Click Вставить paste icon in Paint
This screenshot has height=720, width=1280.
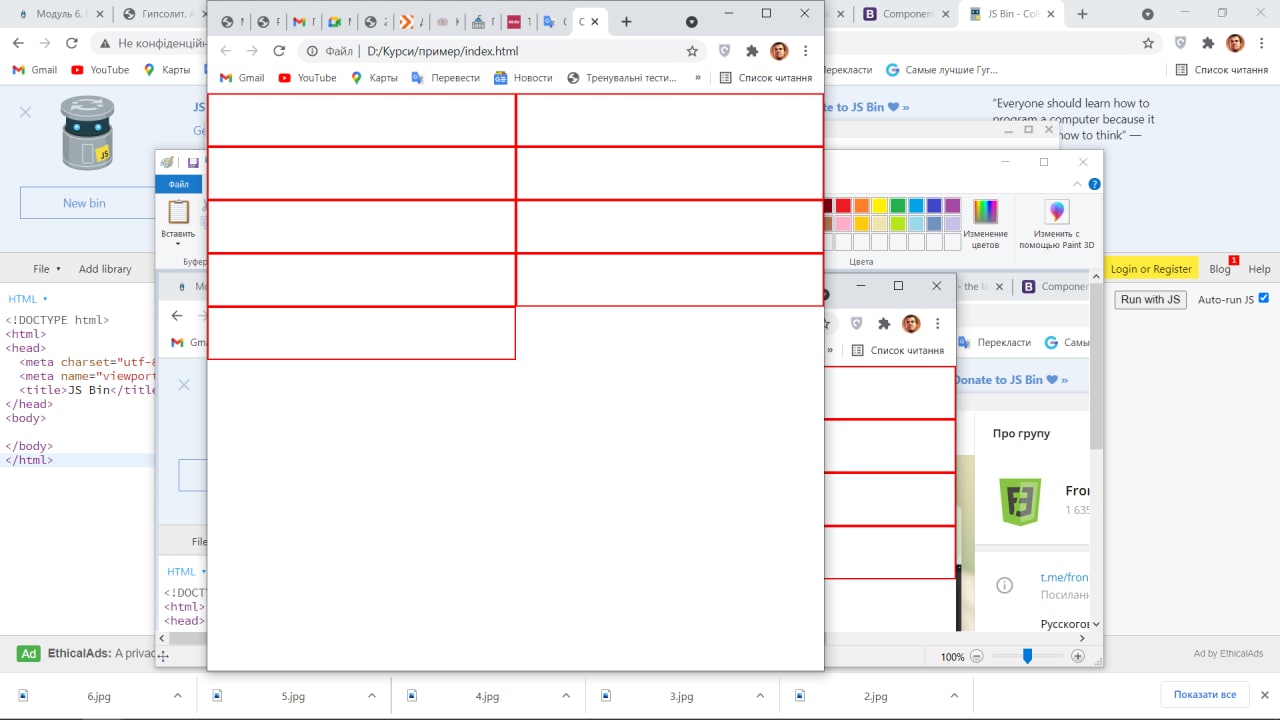pyautogui.click(x=178, y=212)
